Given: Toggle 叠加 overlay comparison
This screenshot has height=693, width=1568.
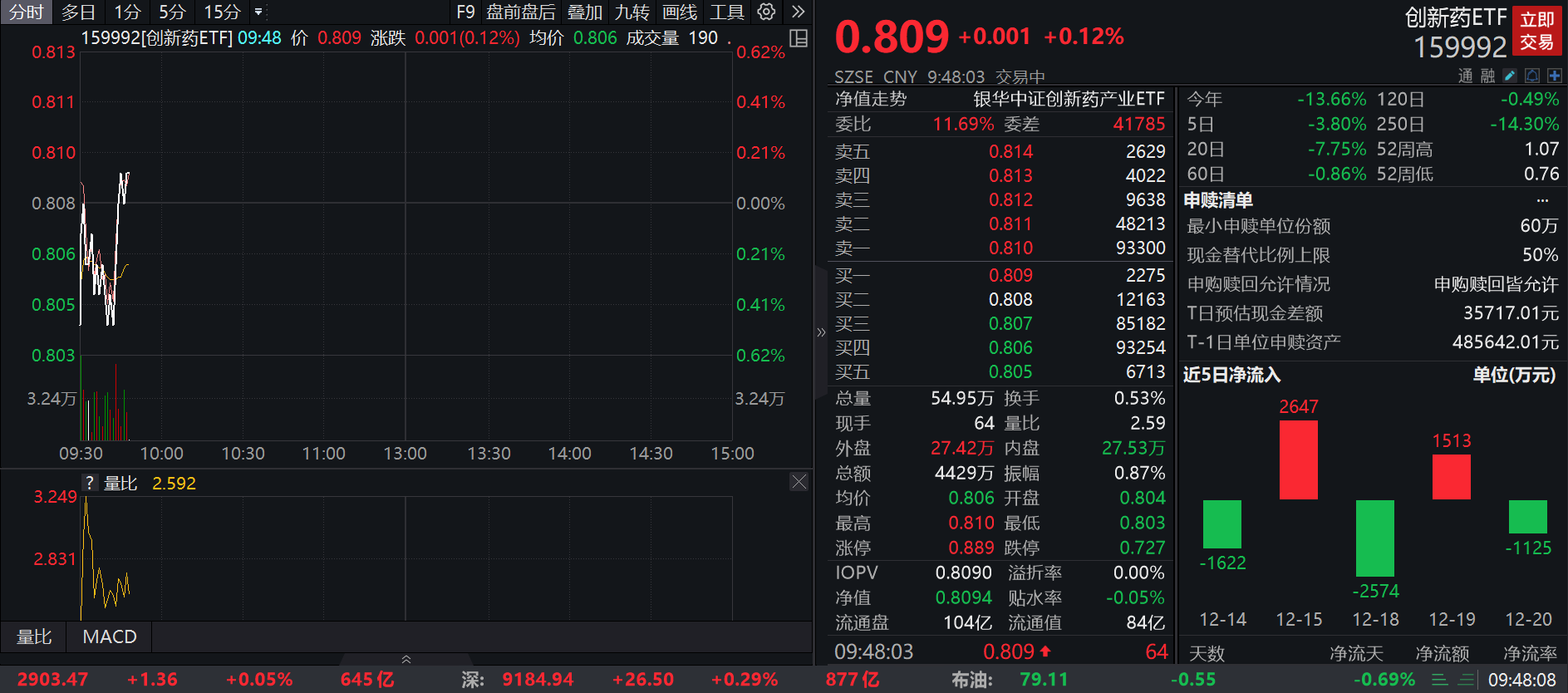Looking at the screenshot, I should click(x=584, y=12).
